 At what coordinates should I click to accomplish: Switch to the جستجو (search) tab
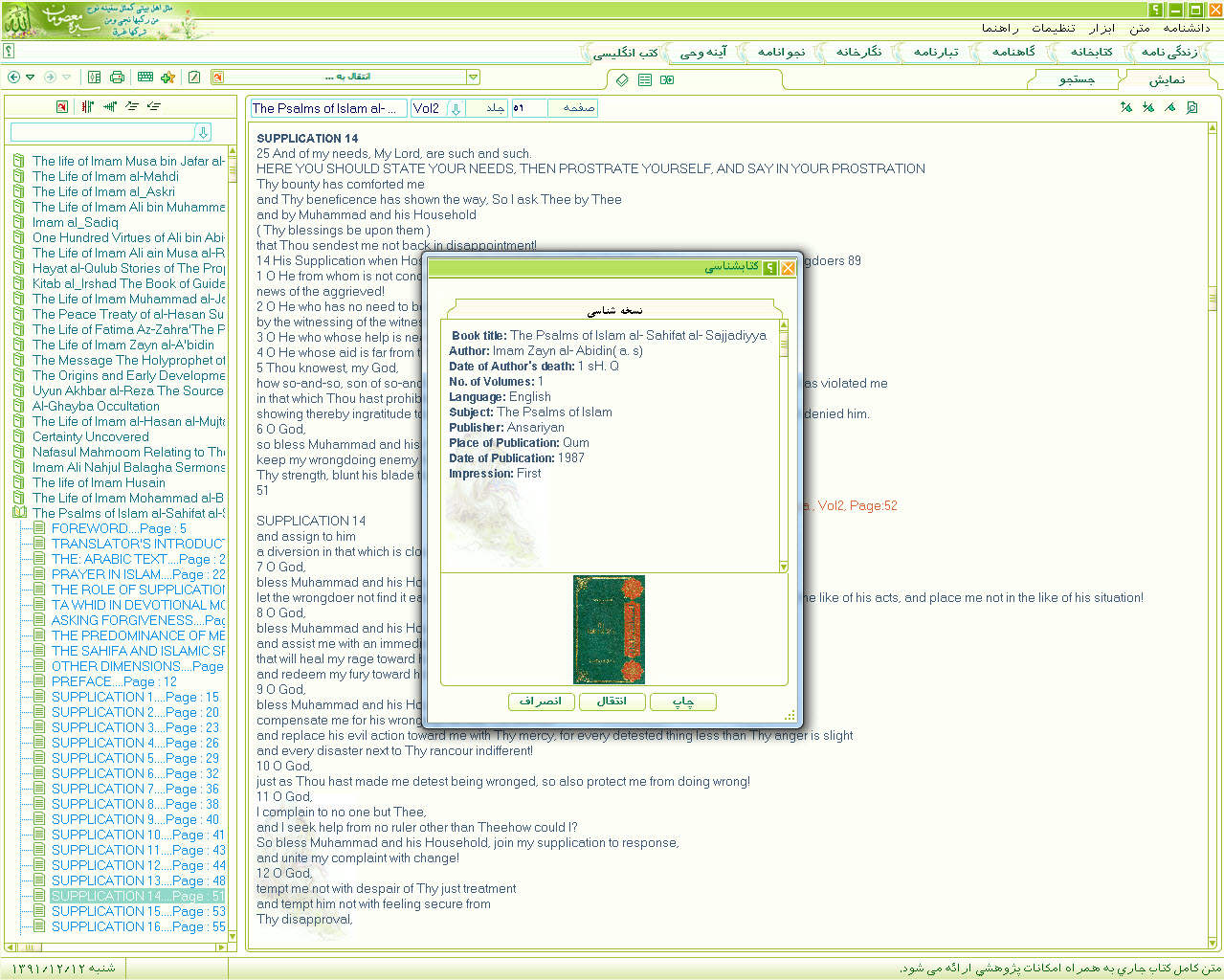pos(1076,79)
